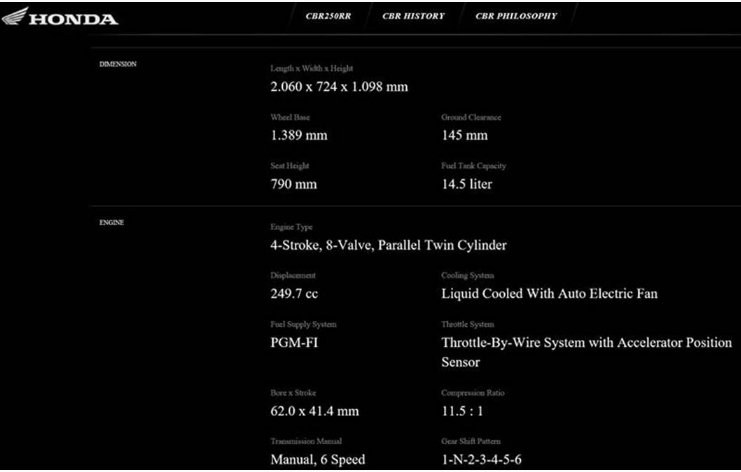
Task: Select the DIMENSION section heading
Action: (118, 64)
